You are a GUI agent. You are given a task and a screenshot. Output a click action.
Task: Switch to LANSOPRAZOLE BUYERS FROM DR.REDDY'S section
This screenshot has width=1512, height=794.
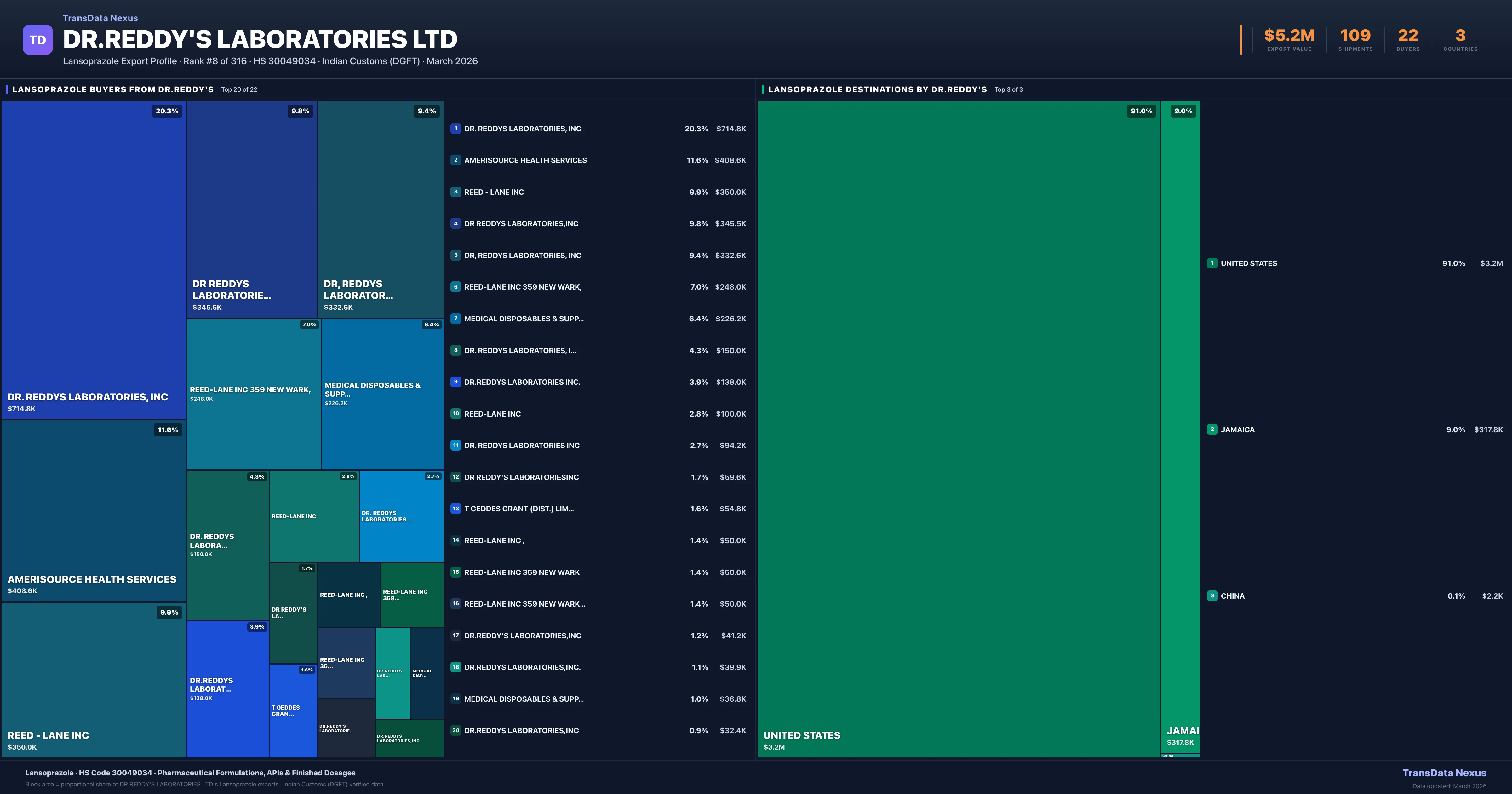[113, 89]
